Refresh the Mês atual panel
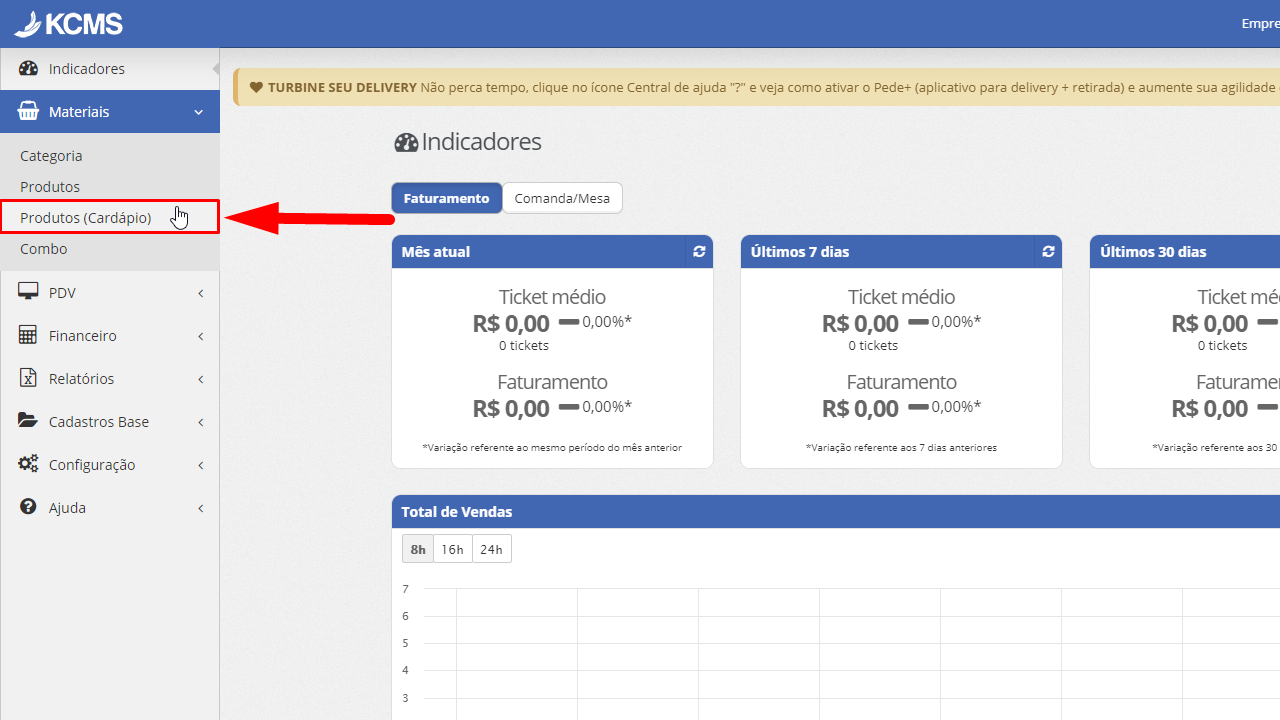 coord(699,252)
